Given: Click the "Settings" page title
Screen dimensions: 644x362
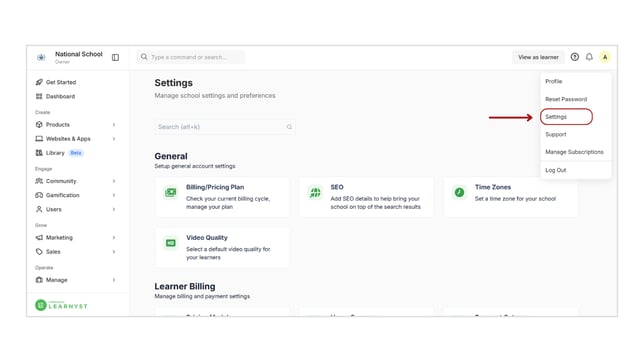Looking at the screenshot, I should click(173, 83).
